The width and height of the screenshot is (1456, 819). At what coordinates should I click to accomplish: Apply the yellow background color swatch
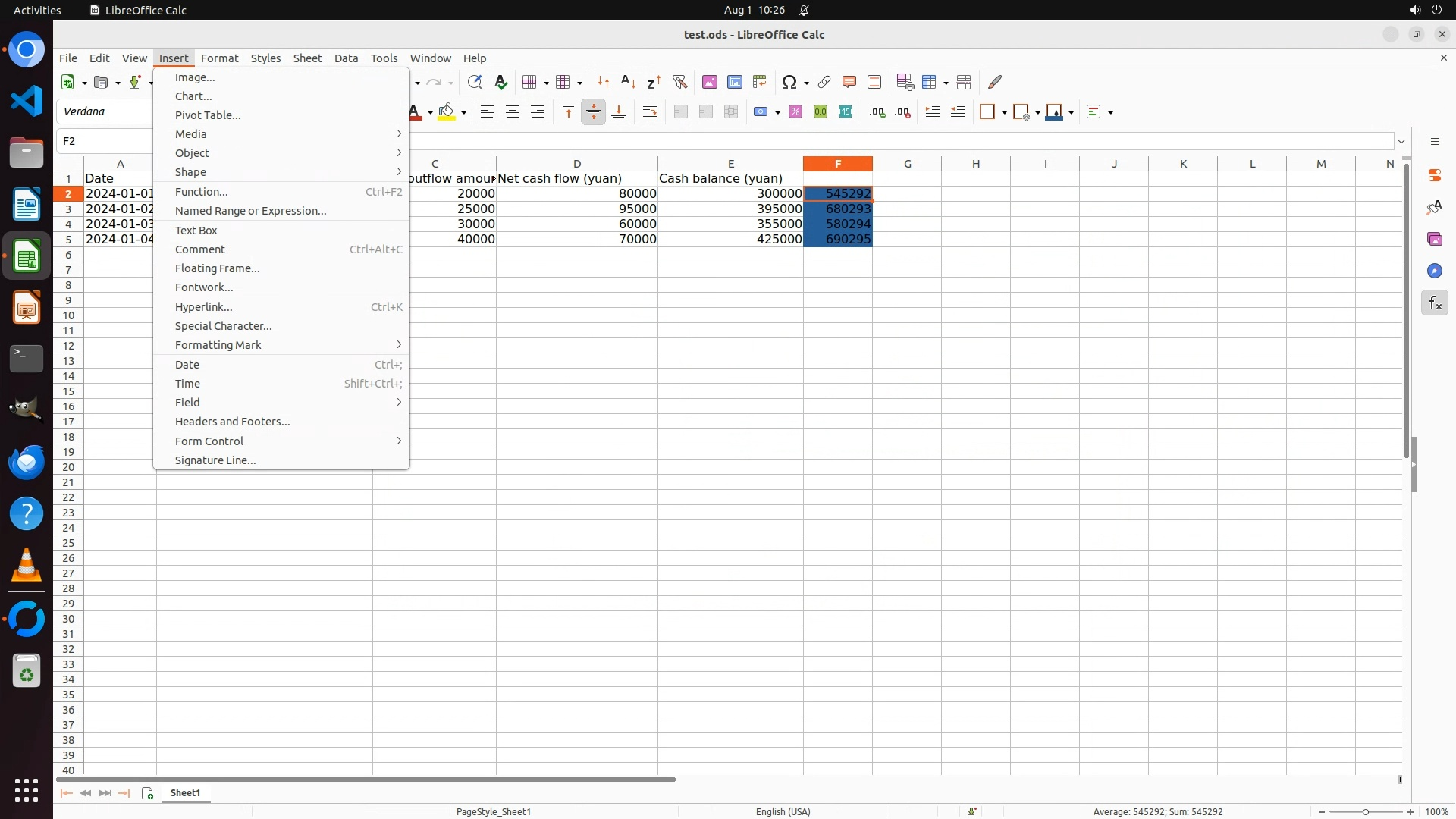(x=447, y=112)
